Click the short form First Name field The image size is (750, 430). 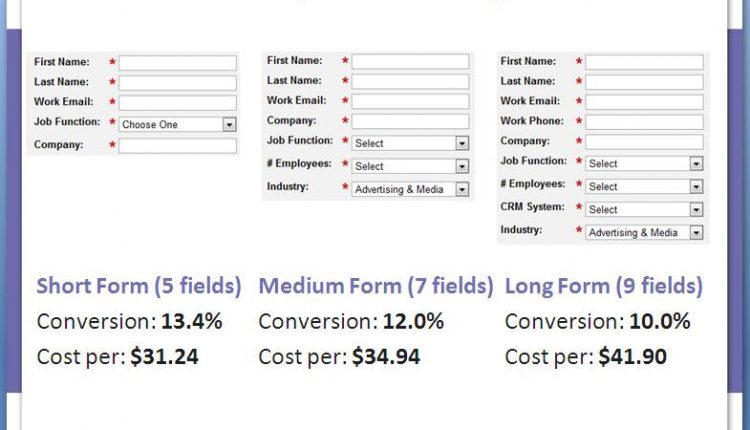click(x=178, y=63)
